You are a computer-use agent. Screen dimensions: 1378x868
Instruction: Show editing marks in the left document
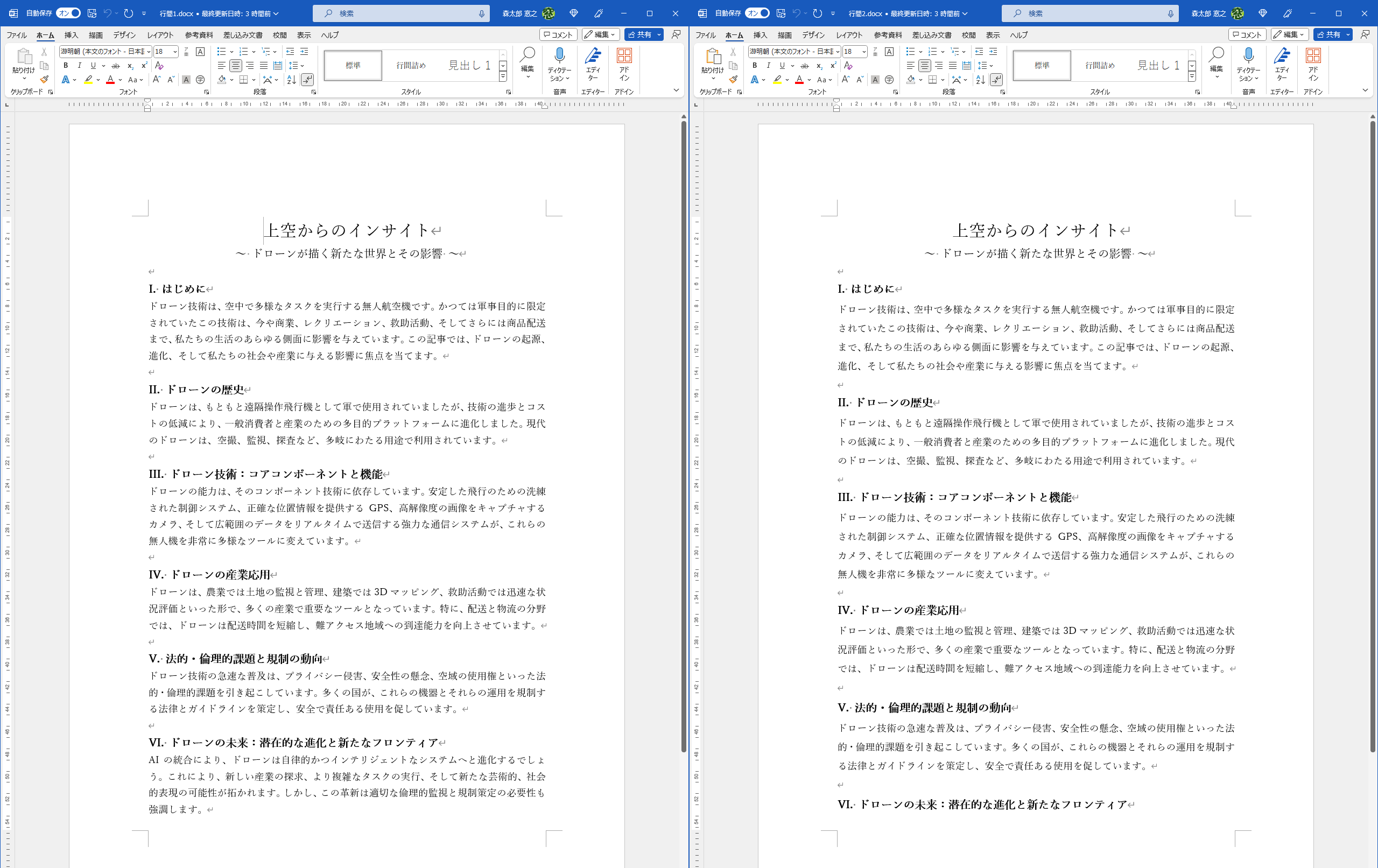(x=308, y=80)
